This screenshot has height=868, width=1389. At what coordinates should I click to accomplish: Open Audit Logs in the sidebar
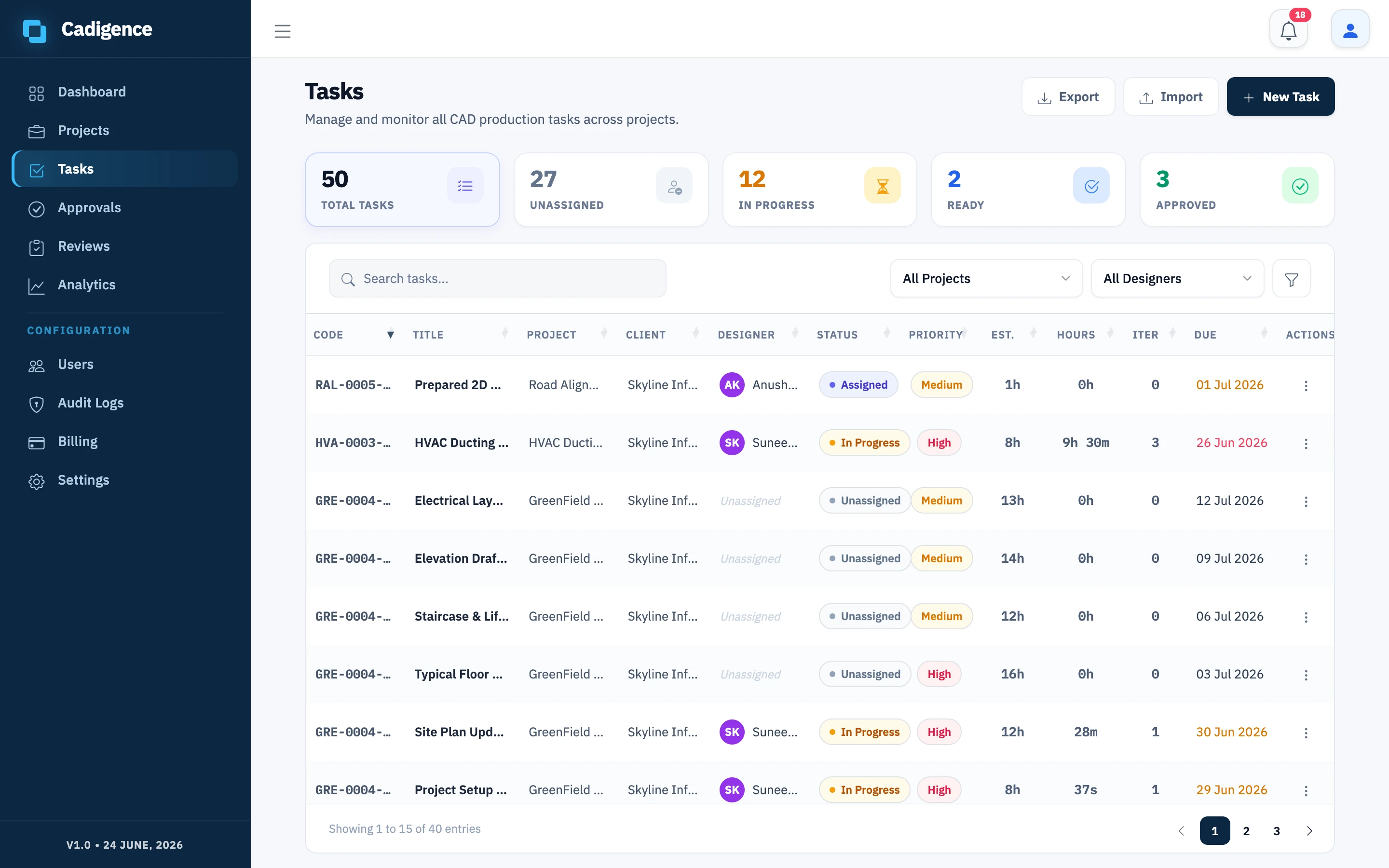pos(124,403)
